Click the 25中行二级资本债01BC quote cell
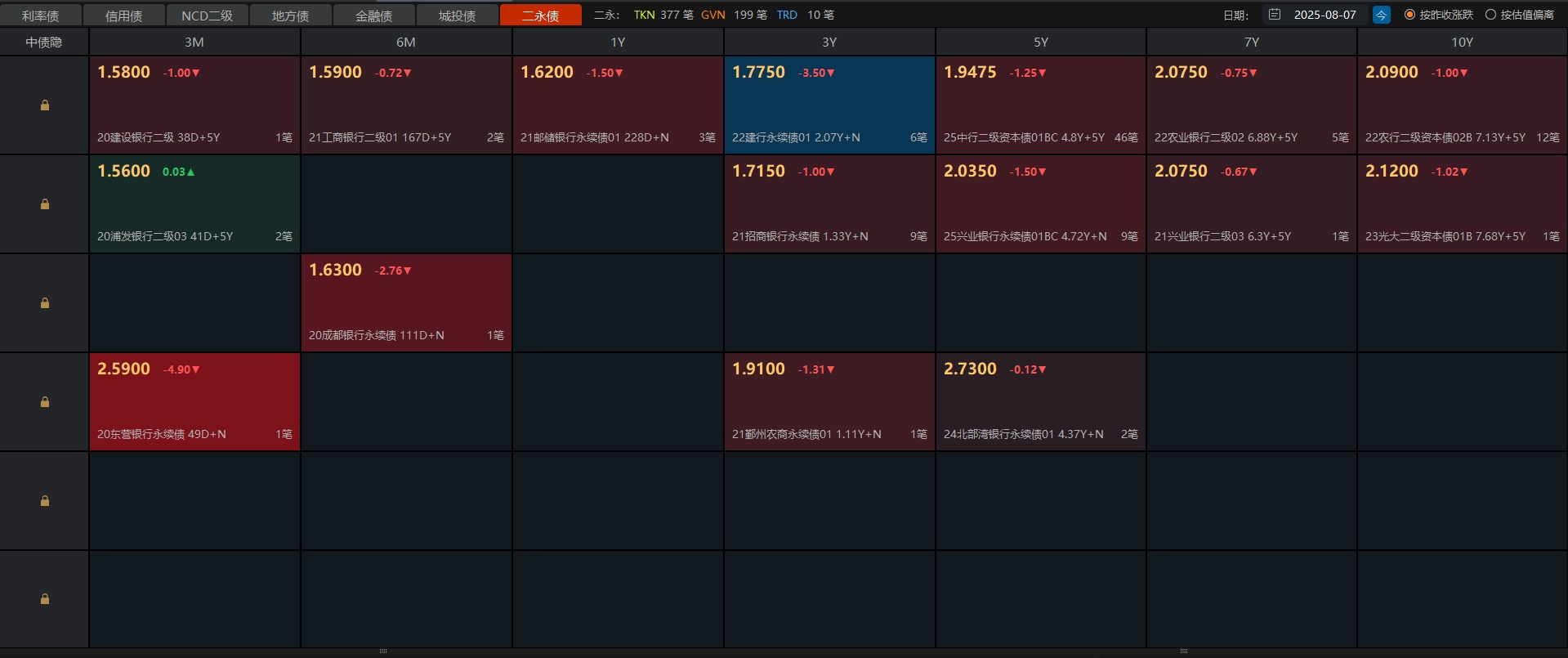Screen dimensions: 1568x658 tap(1040, 105)
